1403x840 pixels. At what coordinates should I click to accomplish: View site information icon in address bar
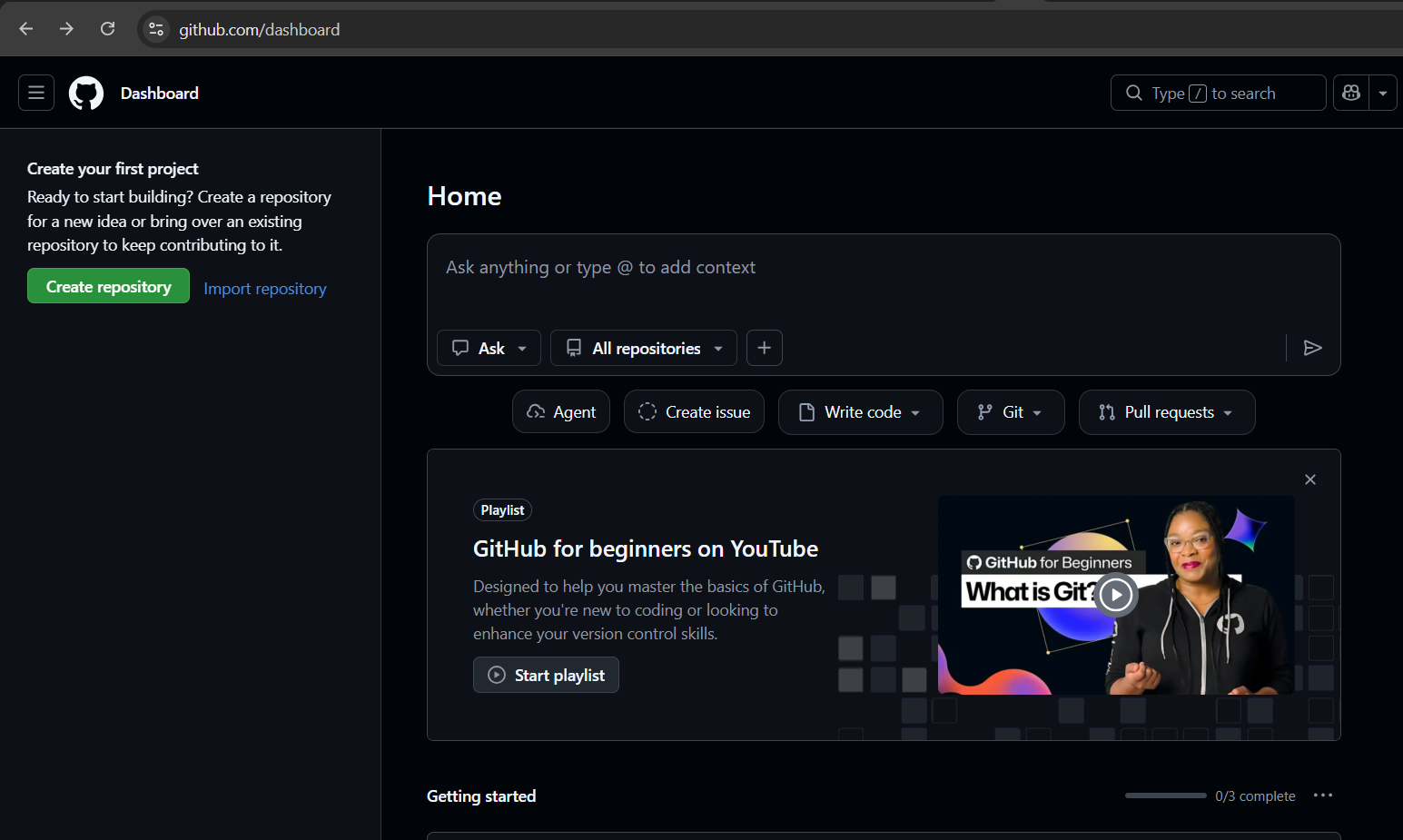[x=156, y=29]
